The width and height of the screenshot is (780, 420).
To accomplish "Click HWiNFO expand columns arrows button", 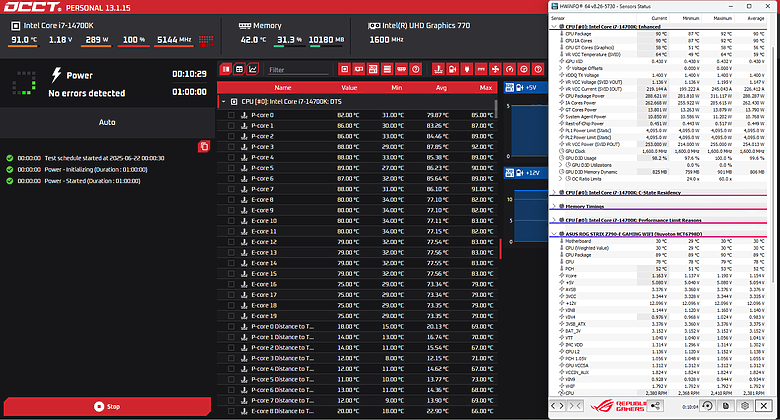I will pos(557,406).
